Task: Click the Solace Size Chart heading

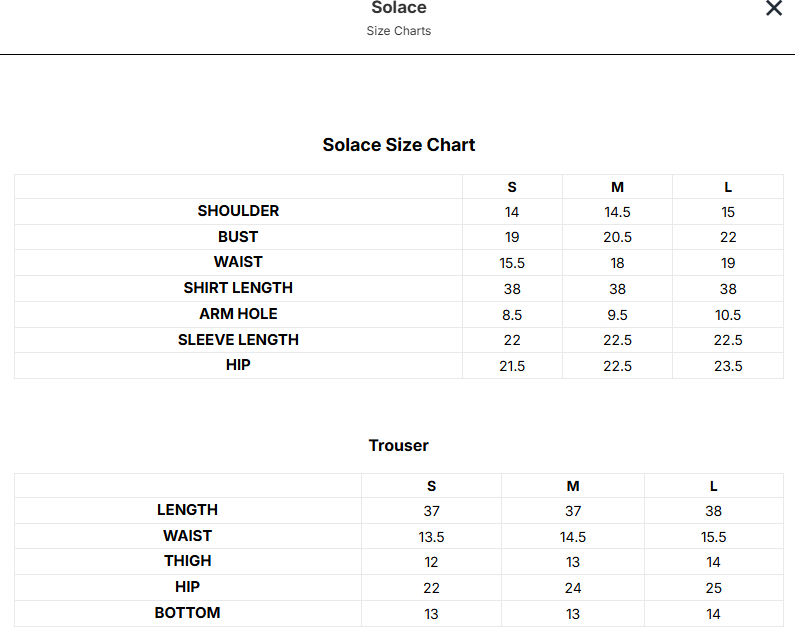Action: point(399,145)
